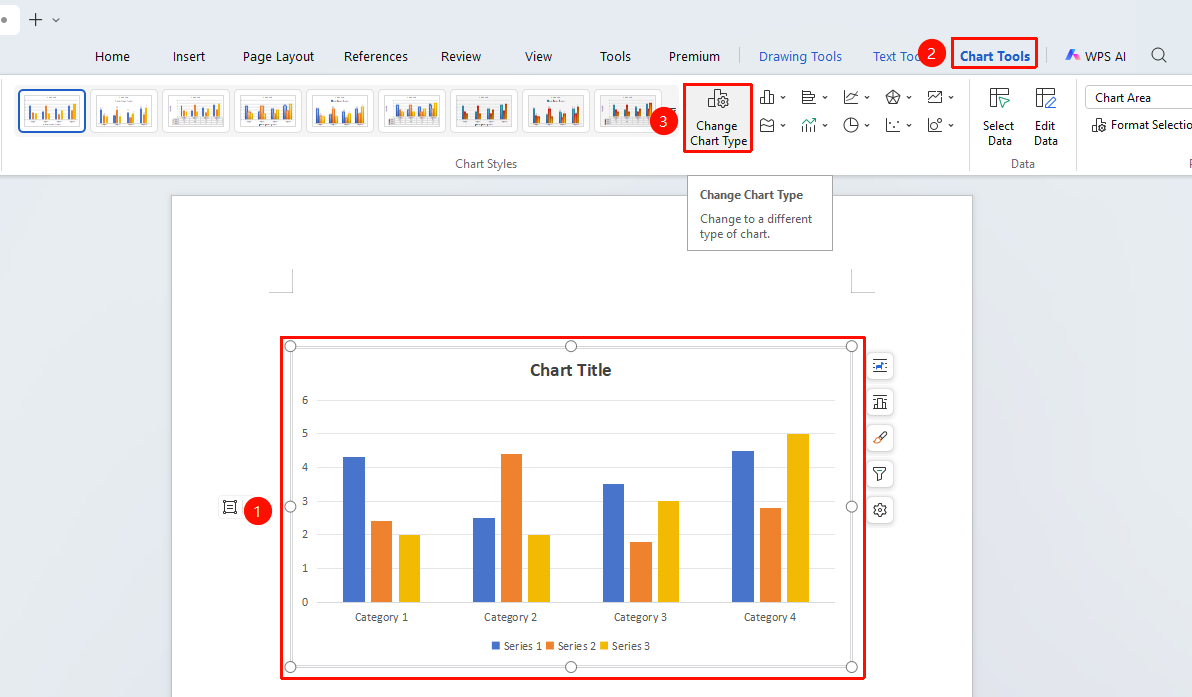
Task: Click the Edit Data button
Action: [x=1045, y=118]
